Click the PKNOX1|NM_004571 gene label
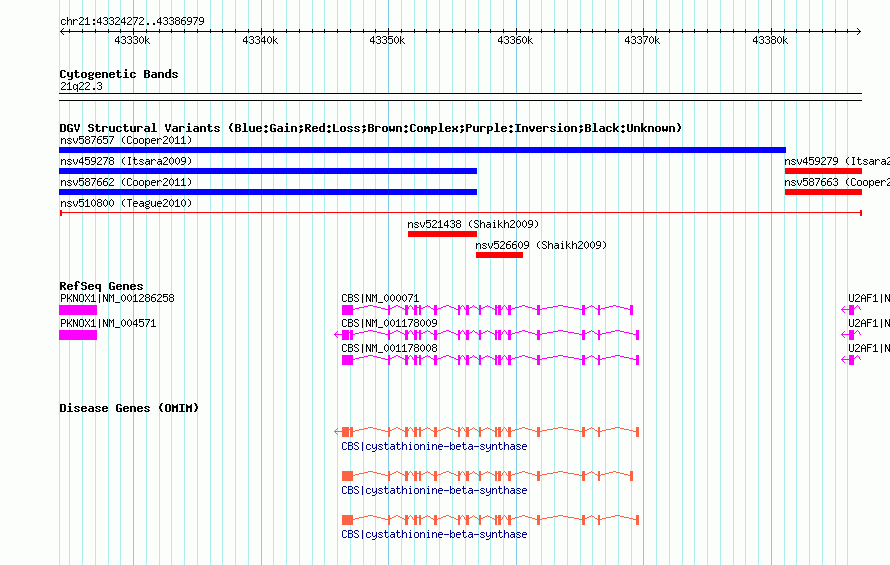 (x=108, y=323)
